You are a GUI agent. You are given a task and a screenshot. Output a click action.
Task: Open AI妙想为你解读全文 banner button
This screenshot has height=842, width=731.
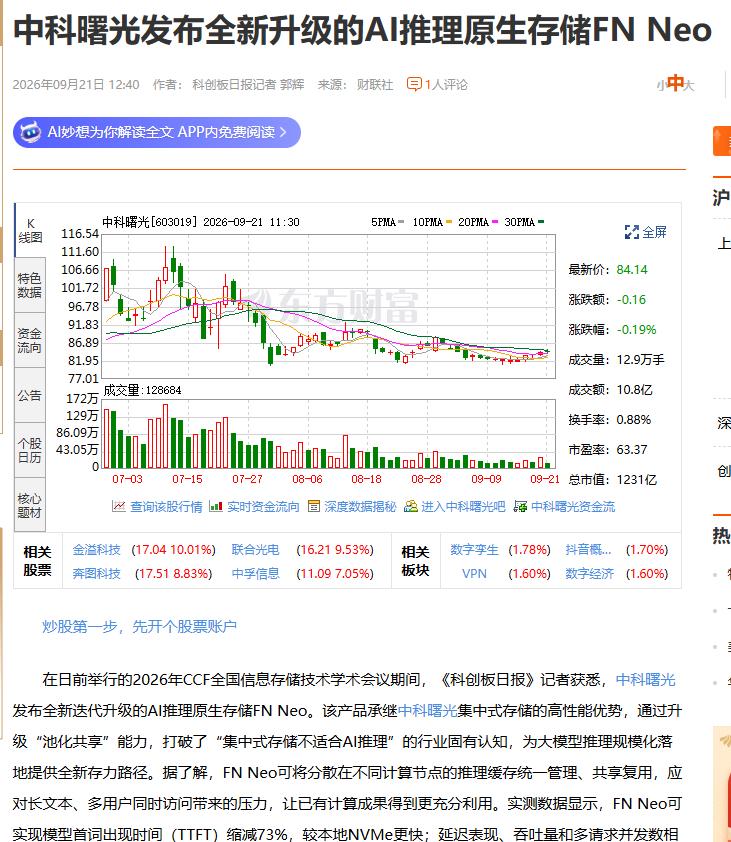(x=157, y=132)
